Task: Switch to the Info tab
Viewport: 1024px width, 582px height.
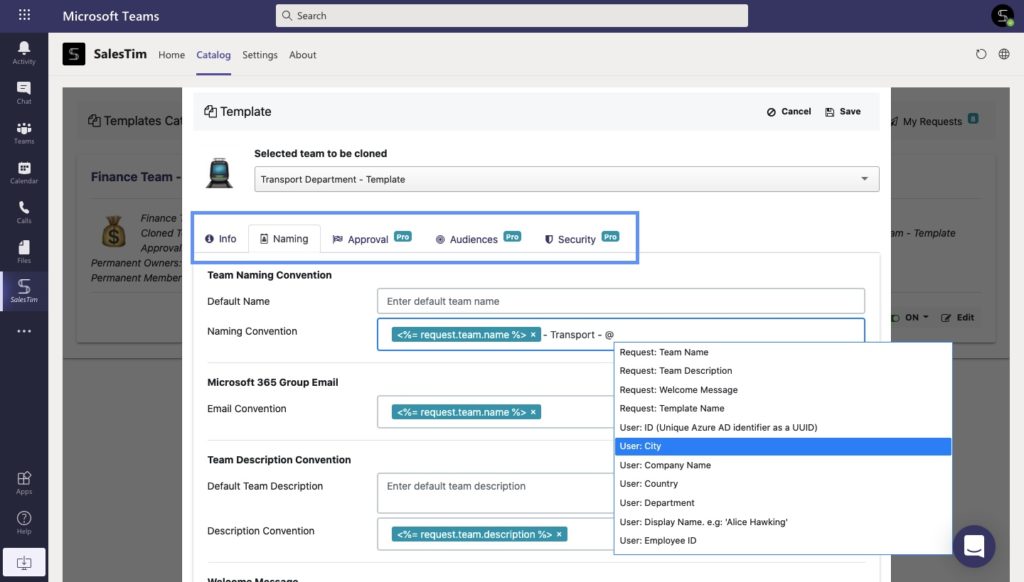Action: (221, 239)
